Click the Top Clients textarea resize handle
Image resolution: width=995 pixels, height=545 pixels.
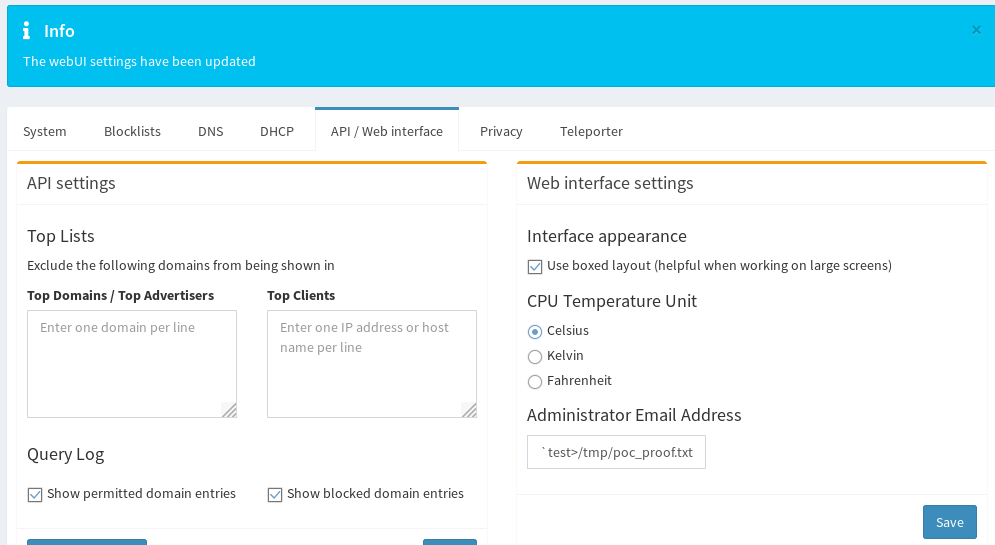(469, 410)
